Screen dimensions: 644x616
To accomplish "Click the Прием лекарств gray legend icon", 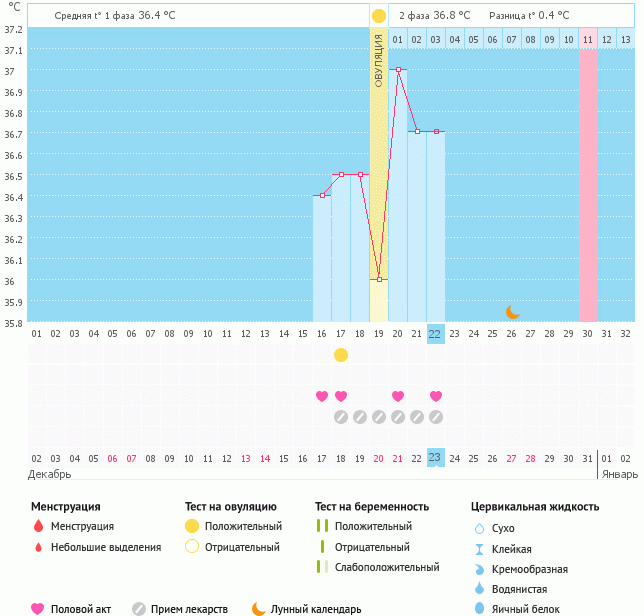I will pyautogui.click(x=139, y=609).
